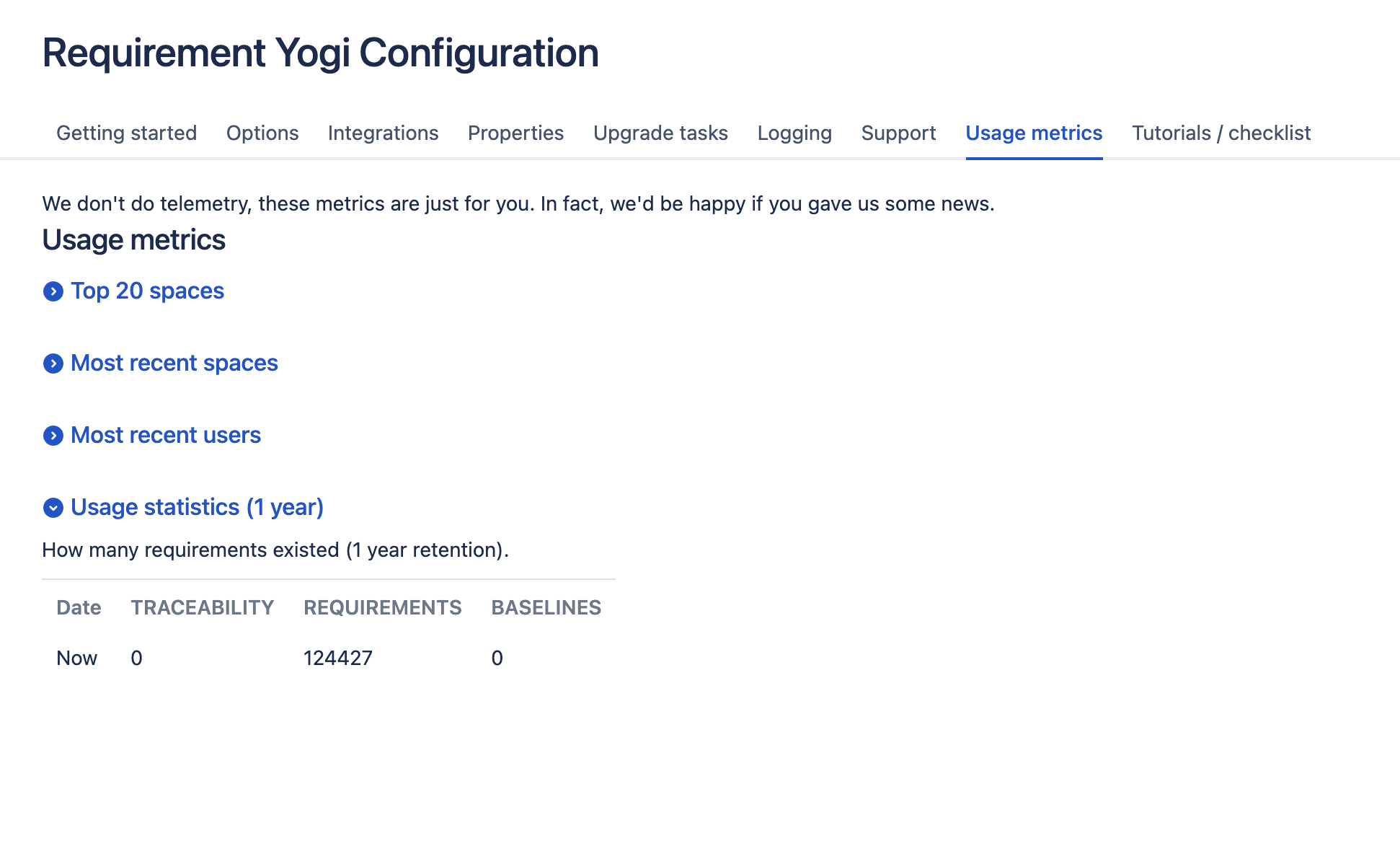Click down-chevron icon beside Usage statistics

[53, 508]
